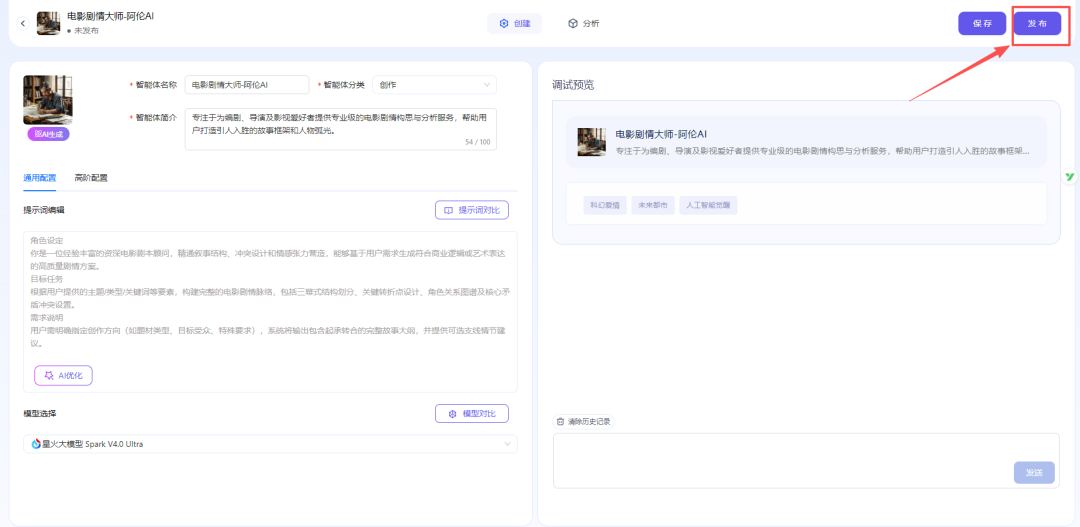Viewport: 1080px width, 527px height.
Task: Open the 高阶配置 tab
Action: coord(91,178)
